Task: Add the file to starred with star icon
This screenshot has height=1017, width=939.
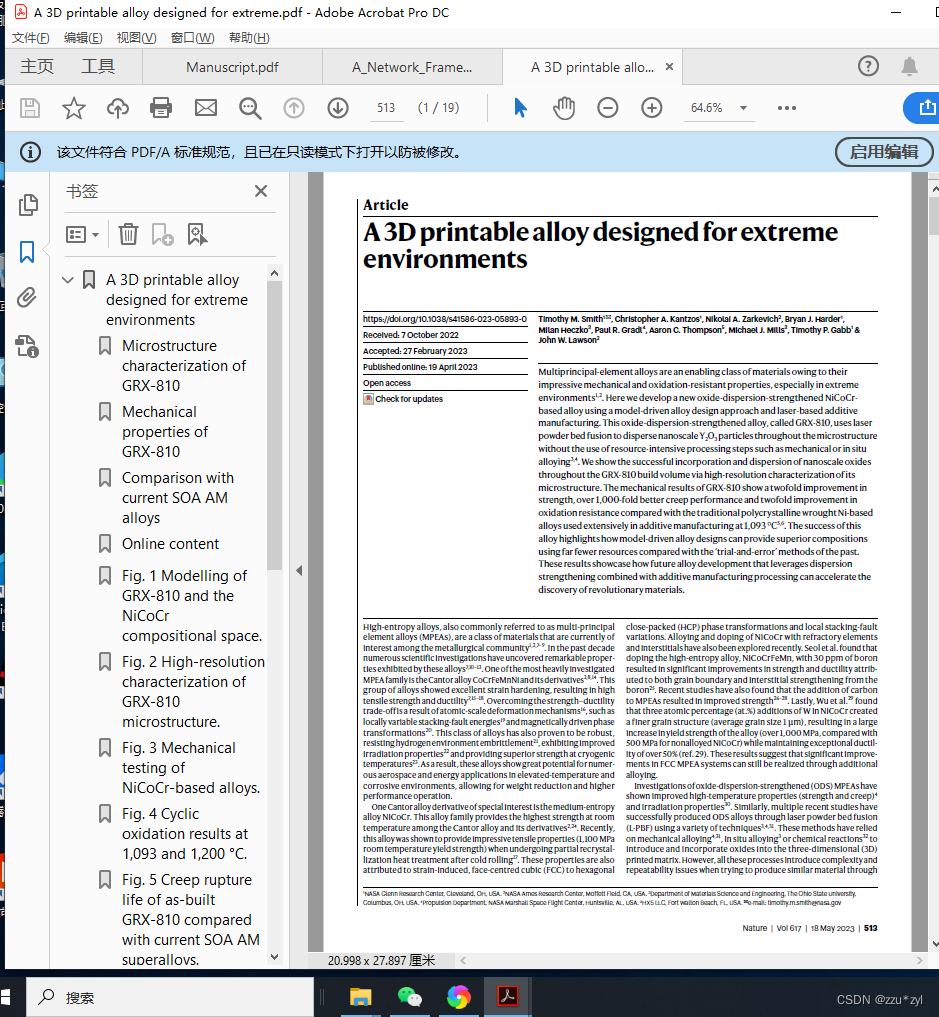Action: click(73, 108)
